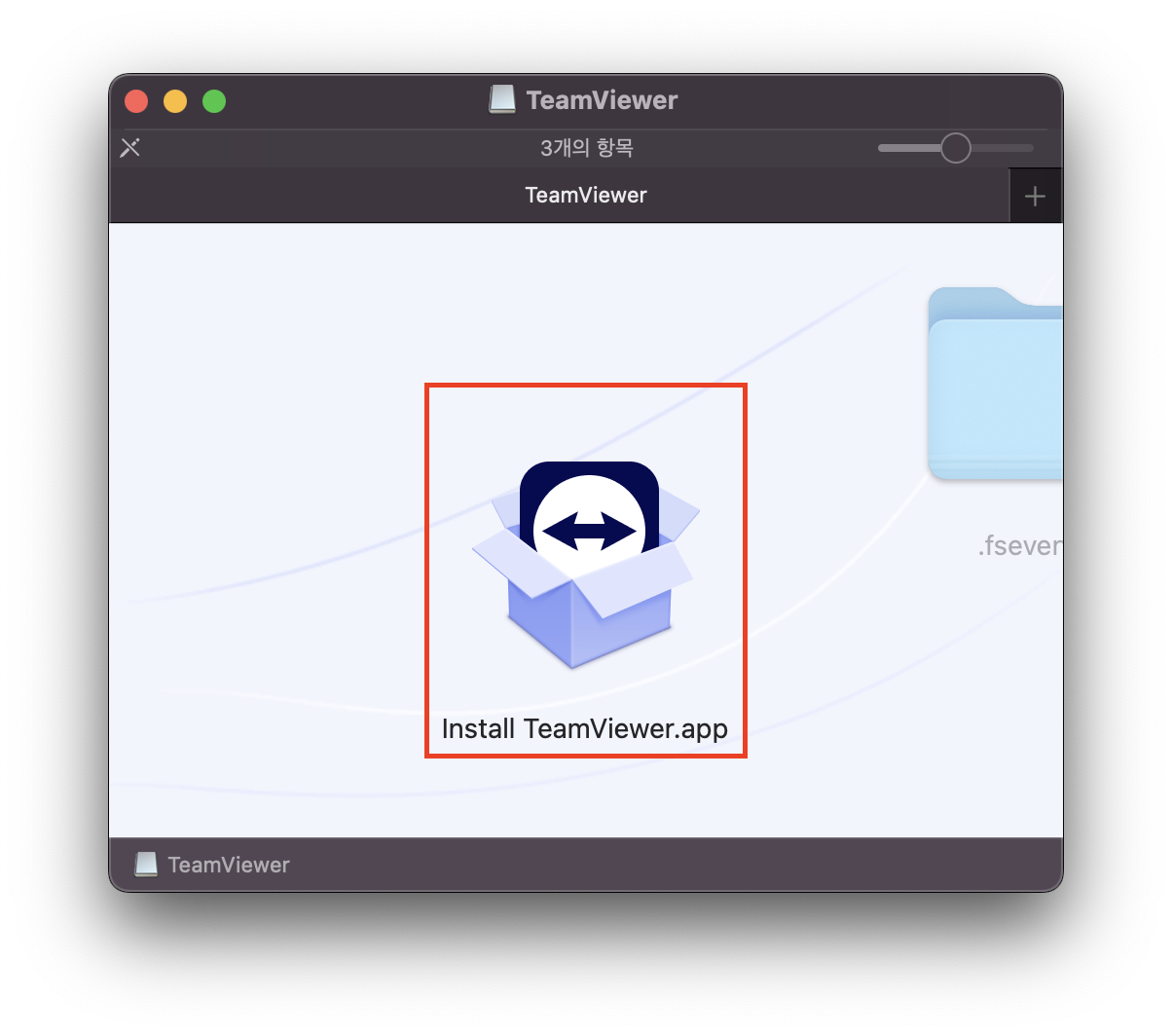The image size is (1172, 1036).
Task: Click the disk proxy icon in title bar
Action: coord(502,100)
